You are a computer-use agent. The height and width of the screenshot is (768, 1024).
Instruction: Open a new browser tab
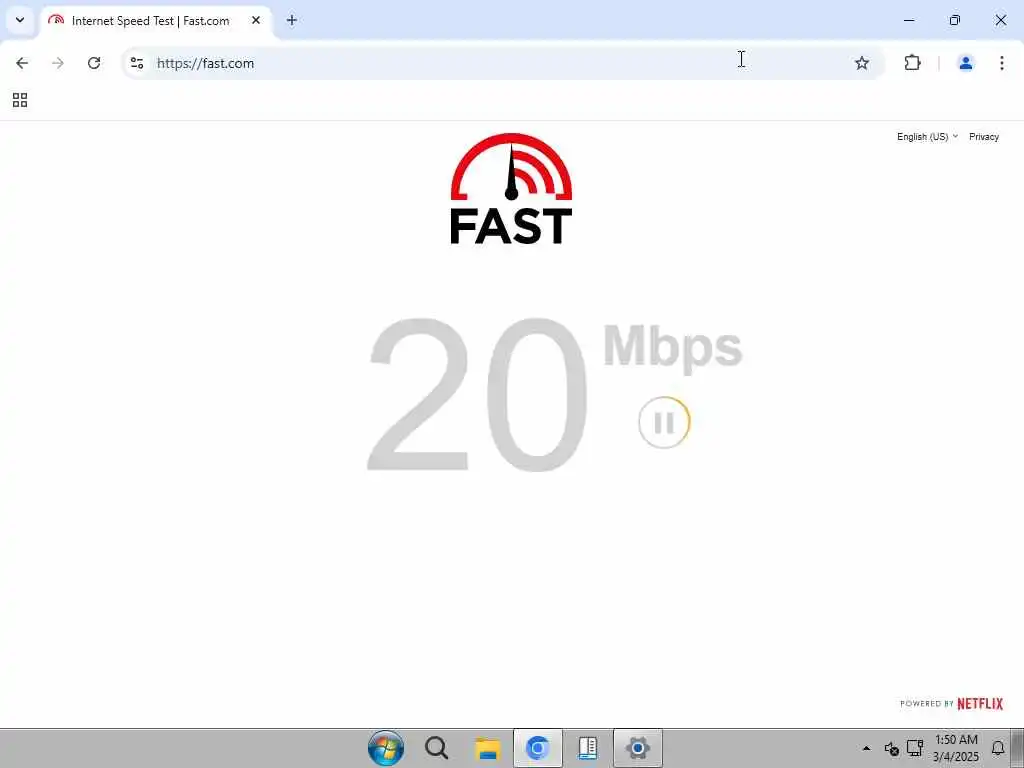(x=292, y=20)
